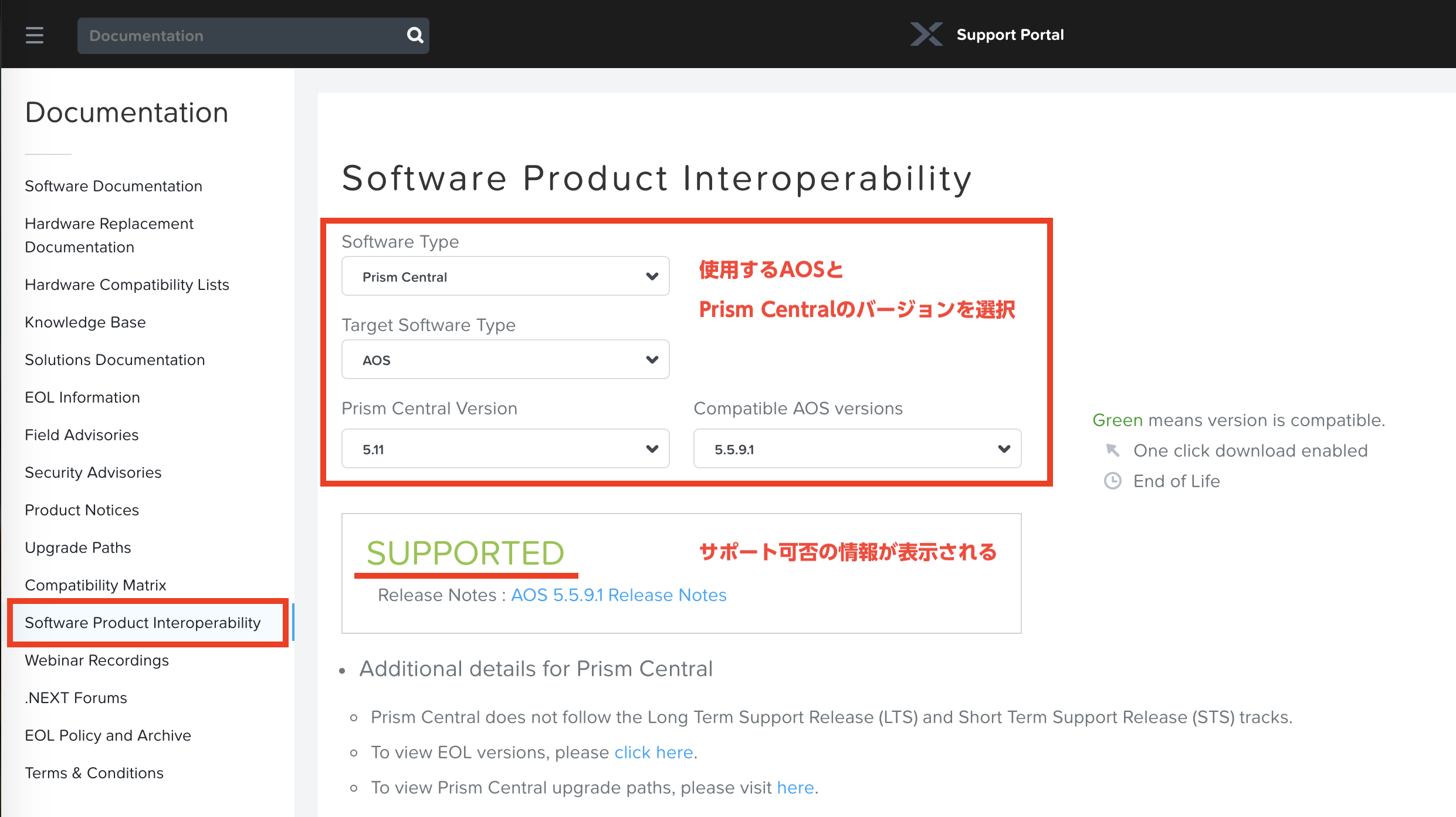1456x817 pixels.
Task: Click the End of Life clock icon
Action: (x=1112, y=481)
